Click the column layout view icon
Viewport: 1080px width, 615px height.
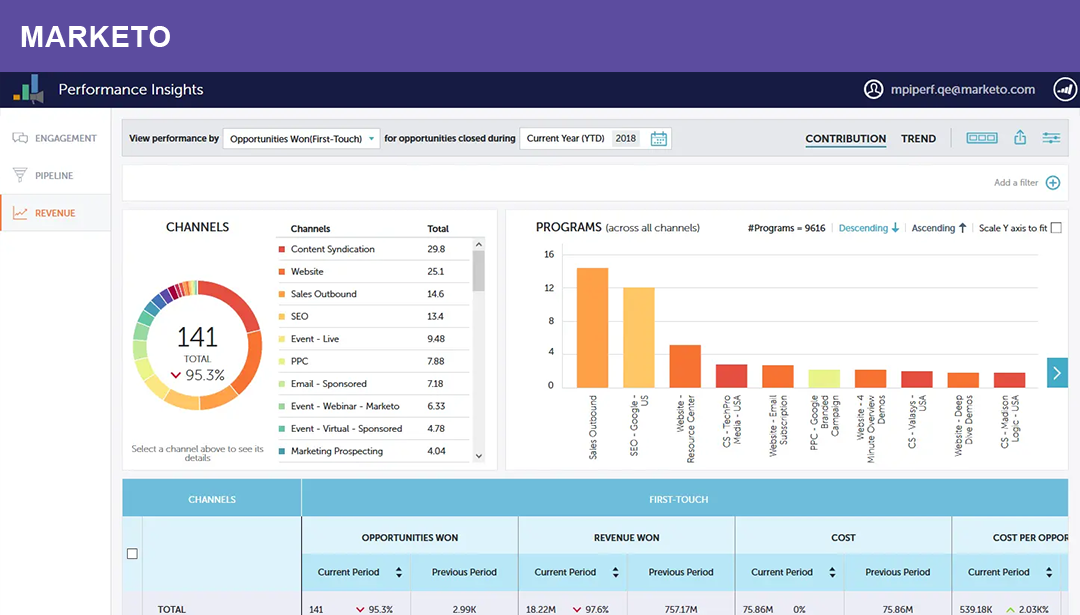[981, 138]
